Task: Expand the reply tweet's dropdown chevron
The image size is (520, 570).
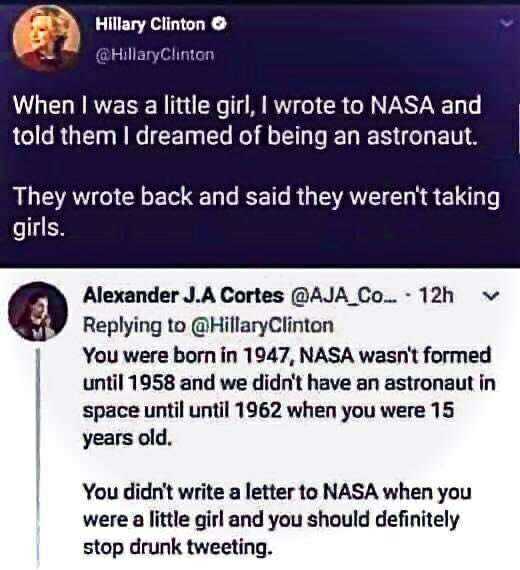Action: 491,295
